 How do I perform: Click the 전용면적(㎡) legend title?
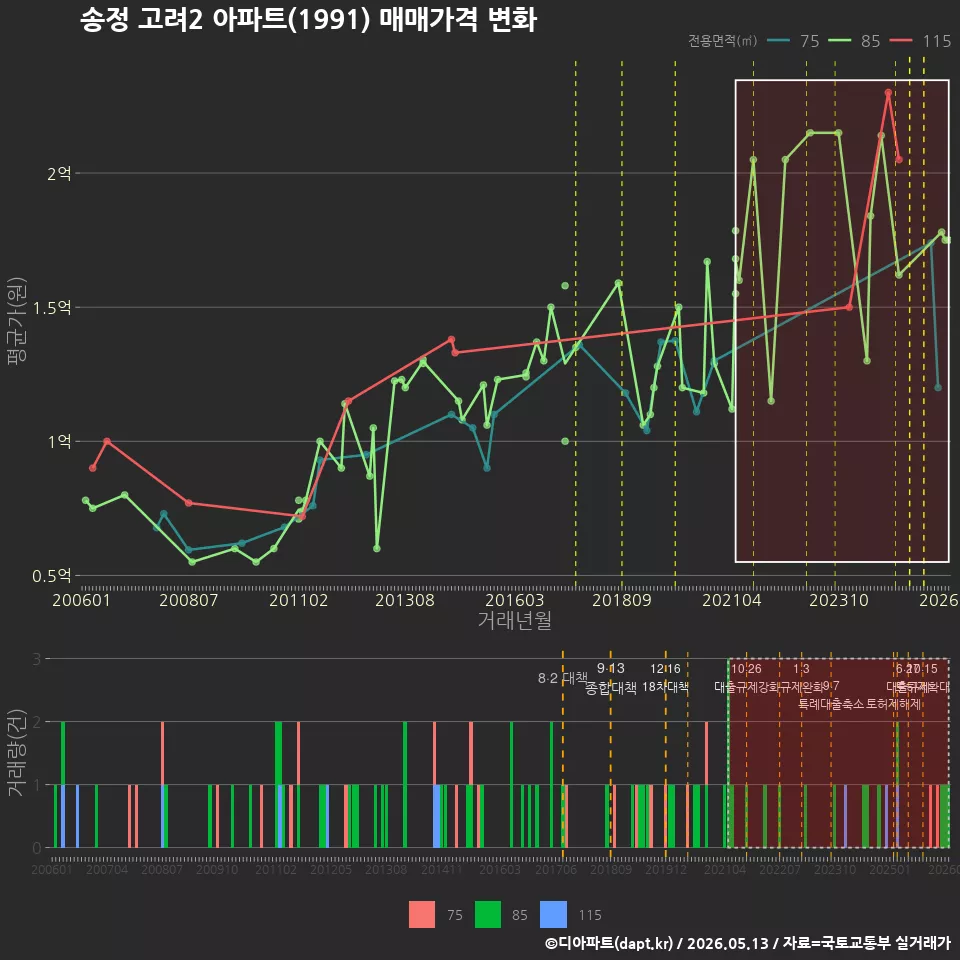[722, 41]
